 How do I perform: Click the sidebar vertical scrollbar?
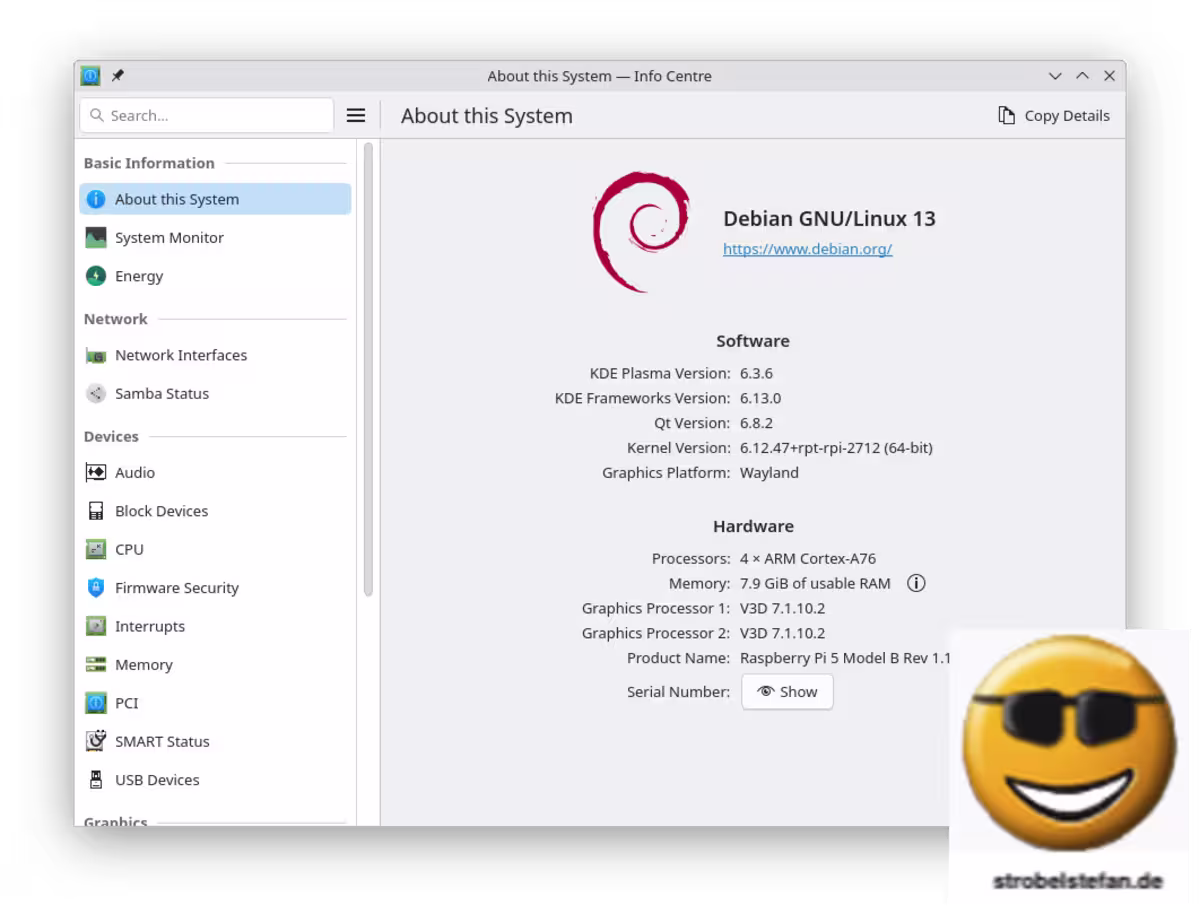click(368, 370)
